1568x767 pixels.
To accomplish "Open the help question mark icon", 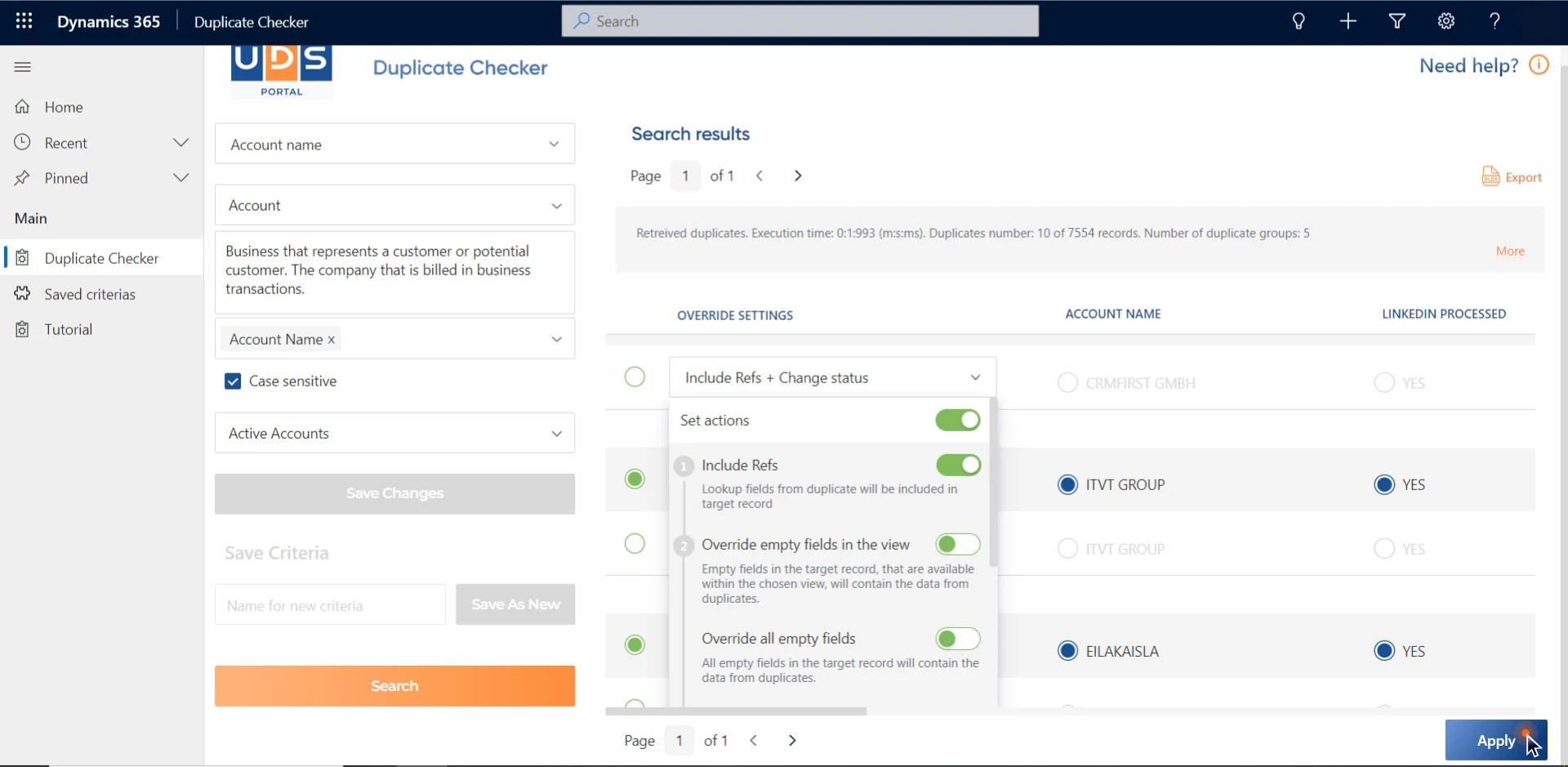I will (x=1495, y=21).
